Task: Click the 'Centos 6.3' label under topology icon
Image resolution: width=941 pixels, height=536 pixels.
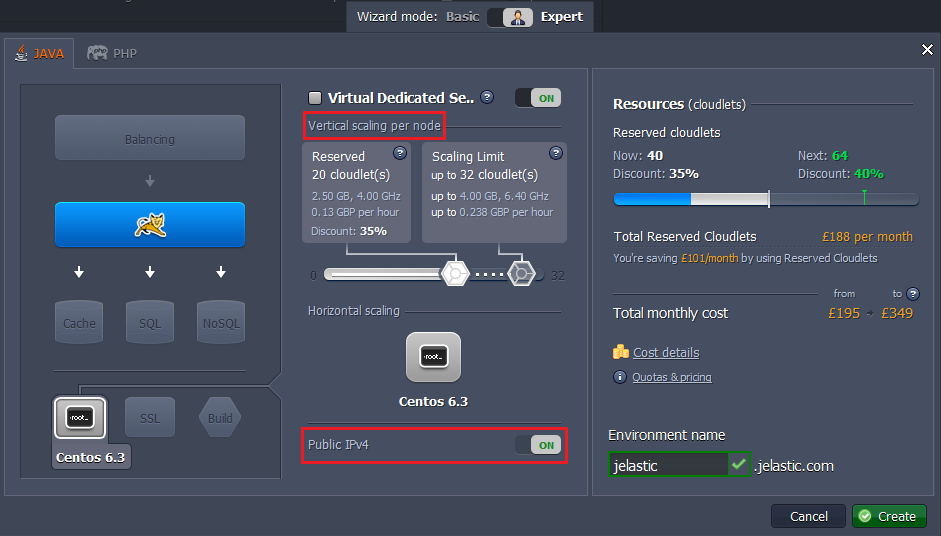Action: click(90, 457)
